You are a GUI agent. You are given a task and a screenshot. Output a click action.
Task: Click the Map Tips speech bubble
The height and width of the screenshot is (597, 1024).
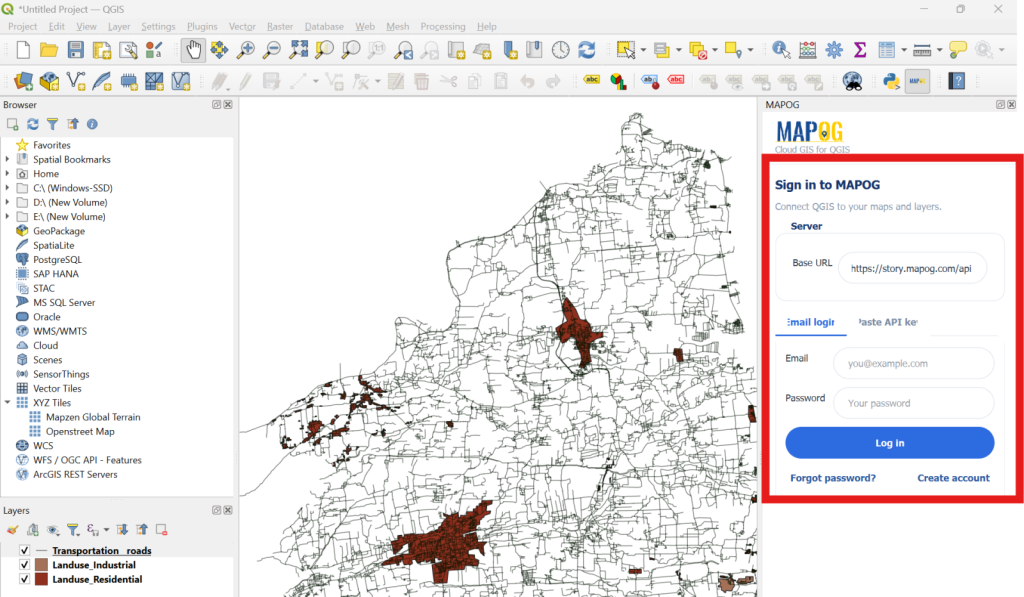pyautogui.click(x=958, y=50)
